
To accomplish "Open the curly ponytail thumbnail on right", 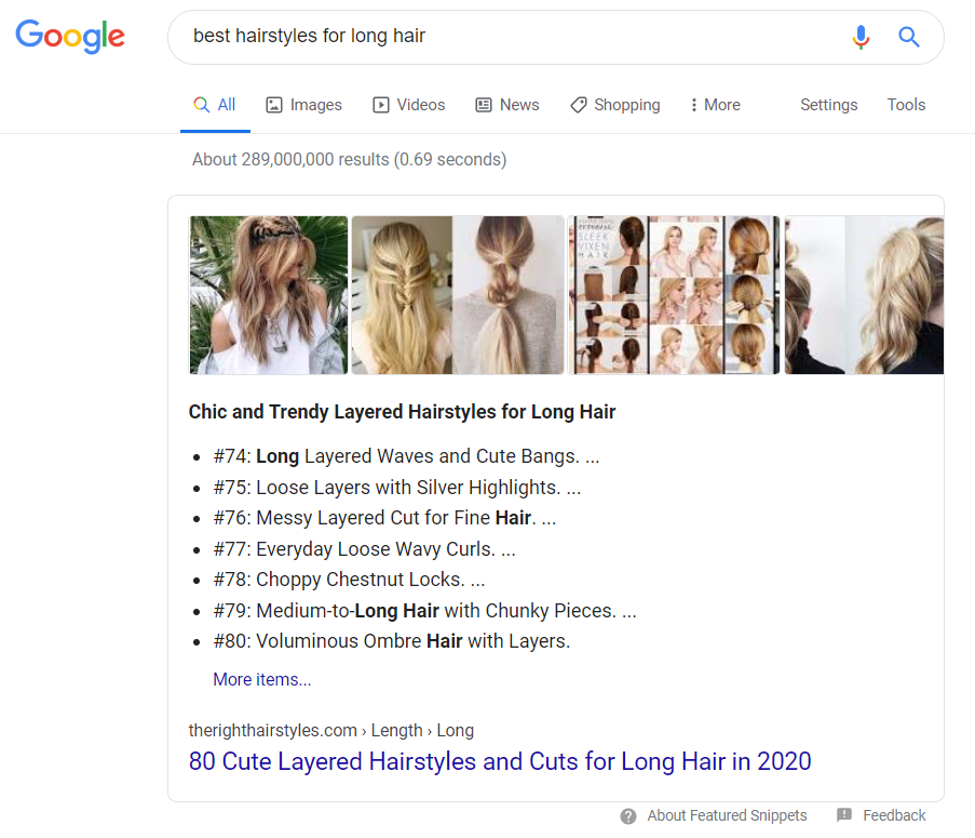I will point(864,295).
